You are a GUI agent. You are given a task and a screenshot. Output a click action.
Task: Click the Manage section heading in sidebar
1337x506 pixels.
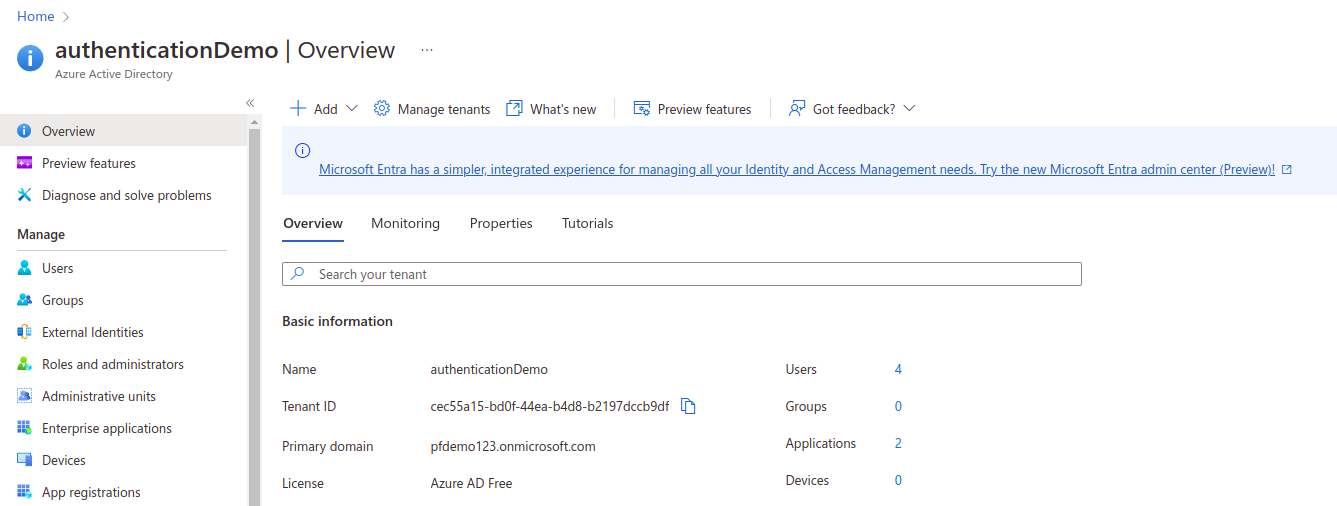click(41, 234)
